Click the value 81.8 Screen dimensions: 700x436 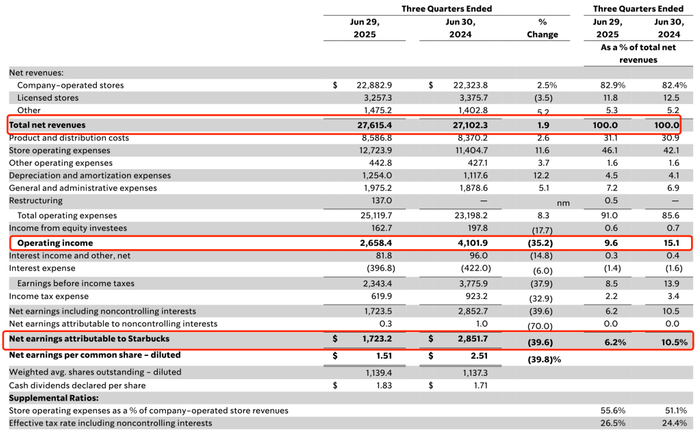pos(384,256)
